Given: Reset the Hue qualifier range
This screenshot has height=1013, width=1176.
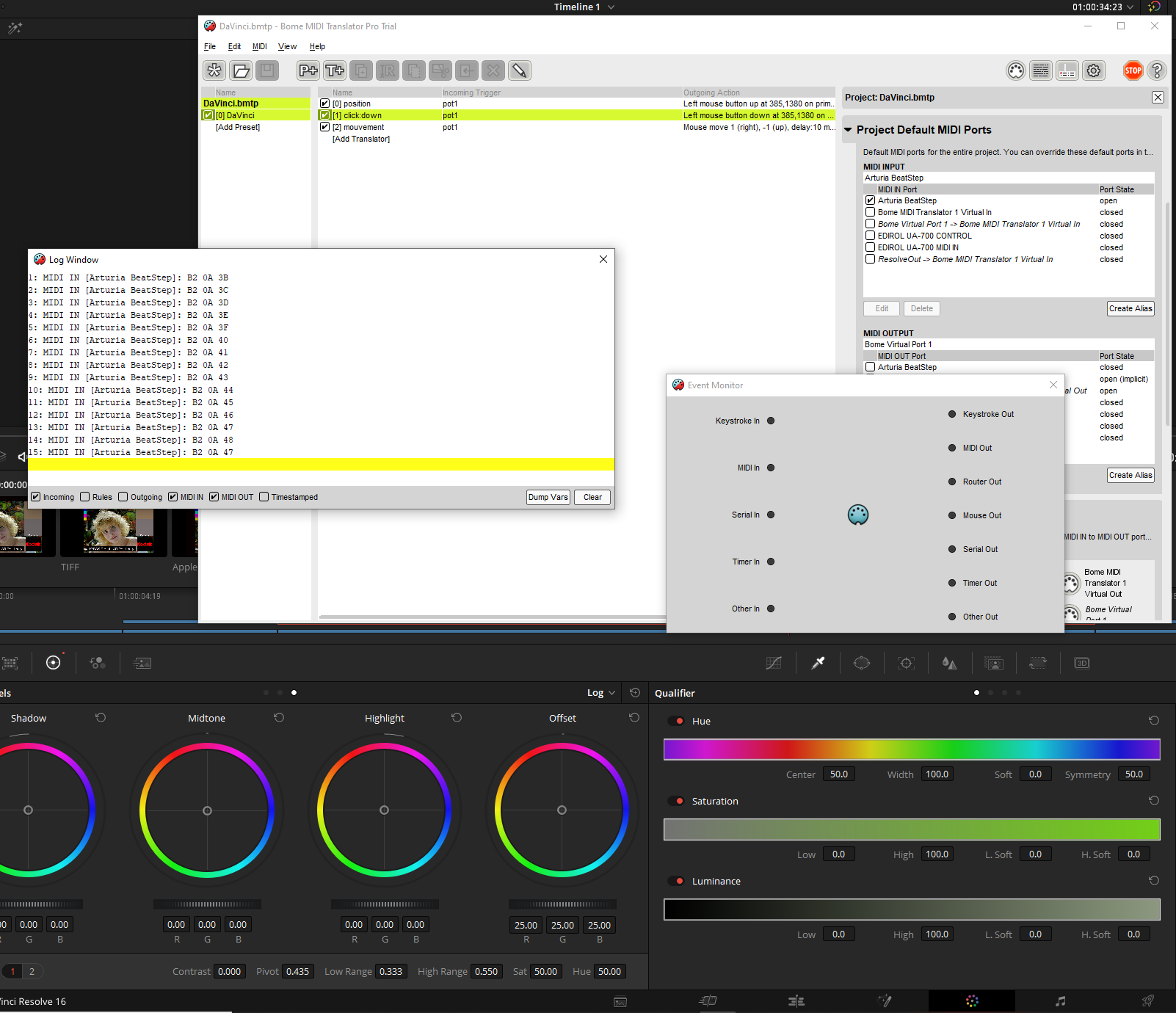Looking at the screenshot, I should pyautogui.click(x=1154, y=721).
